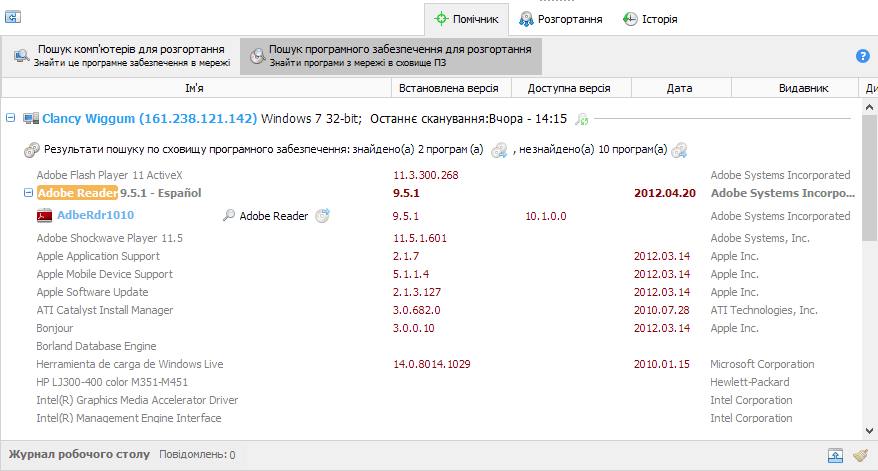Click the Повідомлень: 0 counter
This screenshot has width=878, height=471.
[x=197, y=455]
